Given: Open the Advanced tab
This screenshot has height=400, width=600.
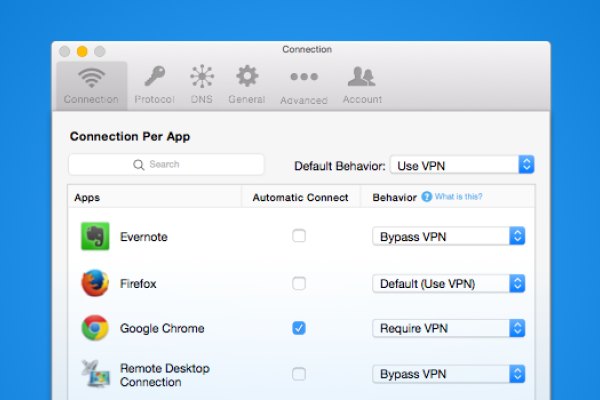Looking at the screenshot, I should [304, 86].
